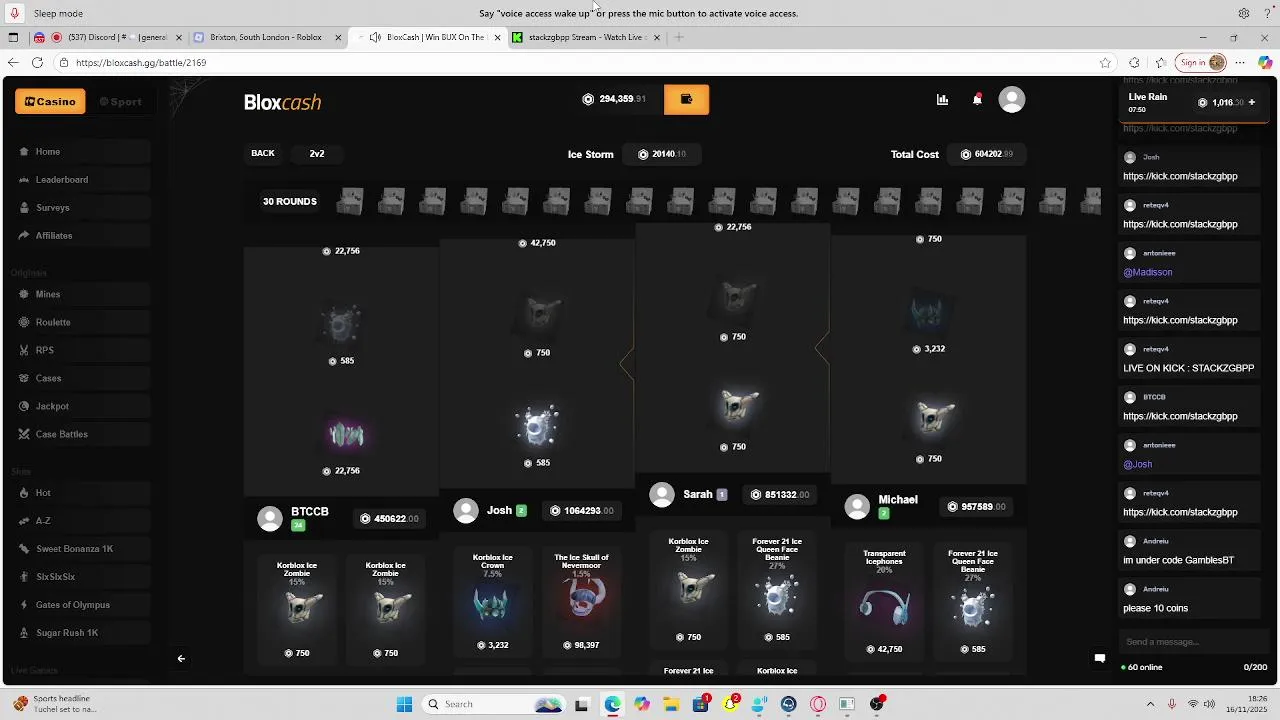Open Windows Start menu

click(x=404, y=704)
